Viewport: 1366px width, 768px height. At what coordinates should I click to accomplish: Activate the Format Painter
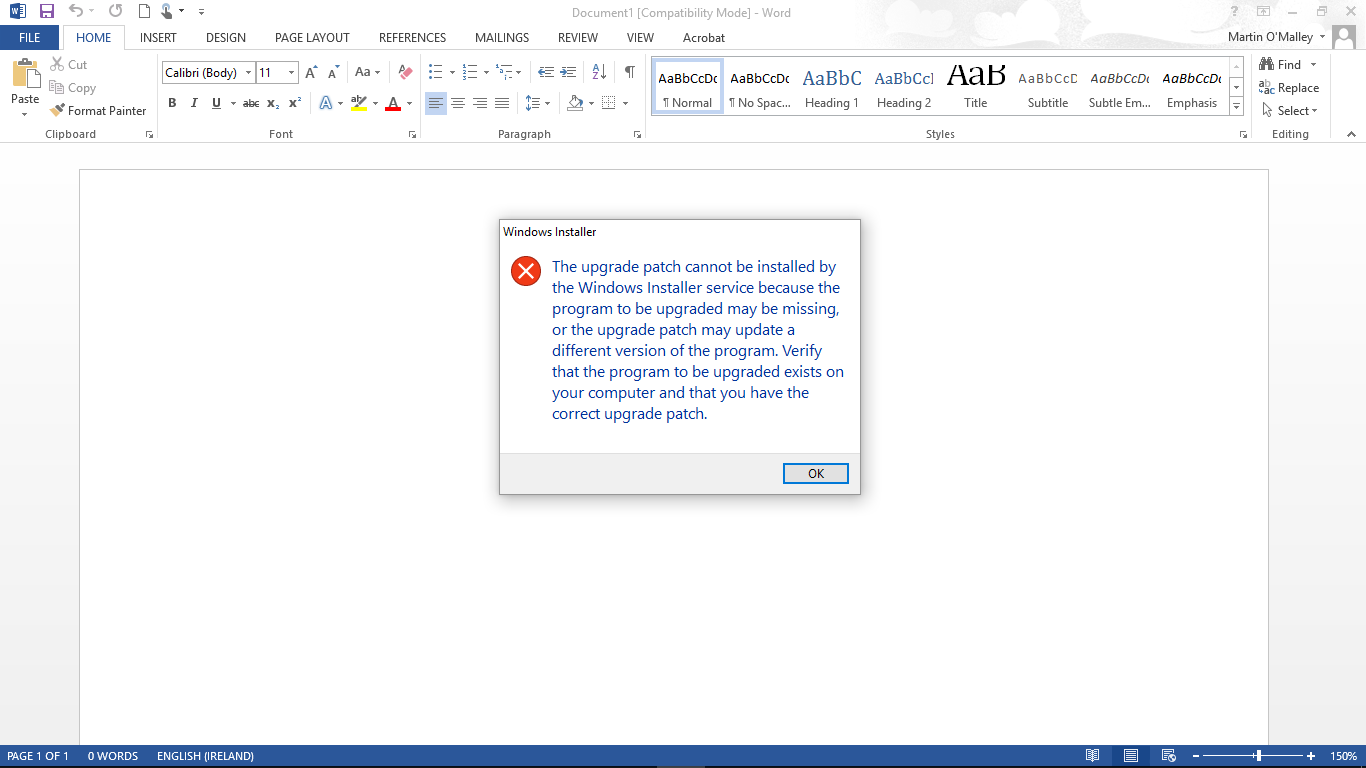(x=98, y=111)
